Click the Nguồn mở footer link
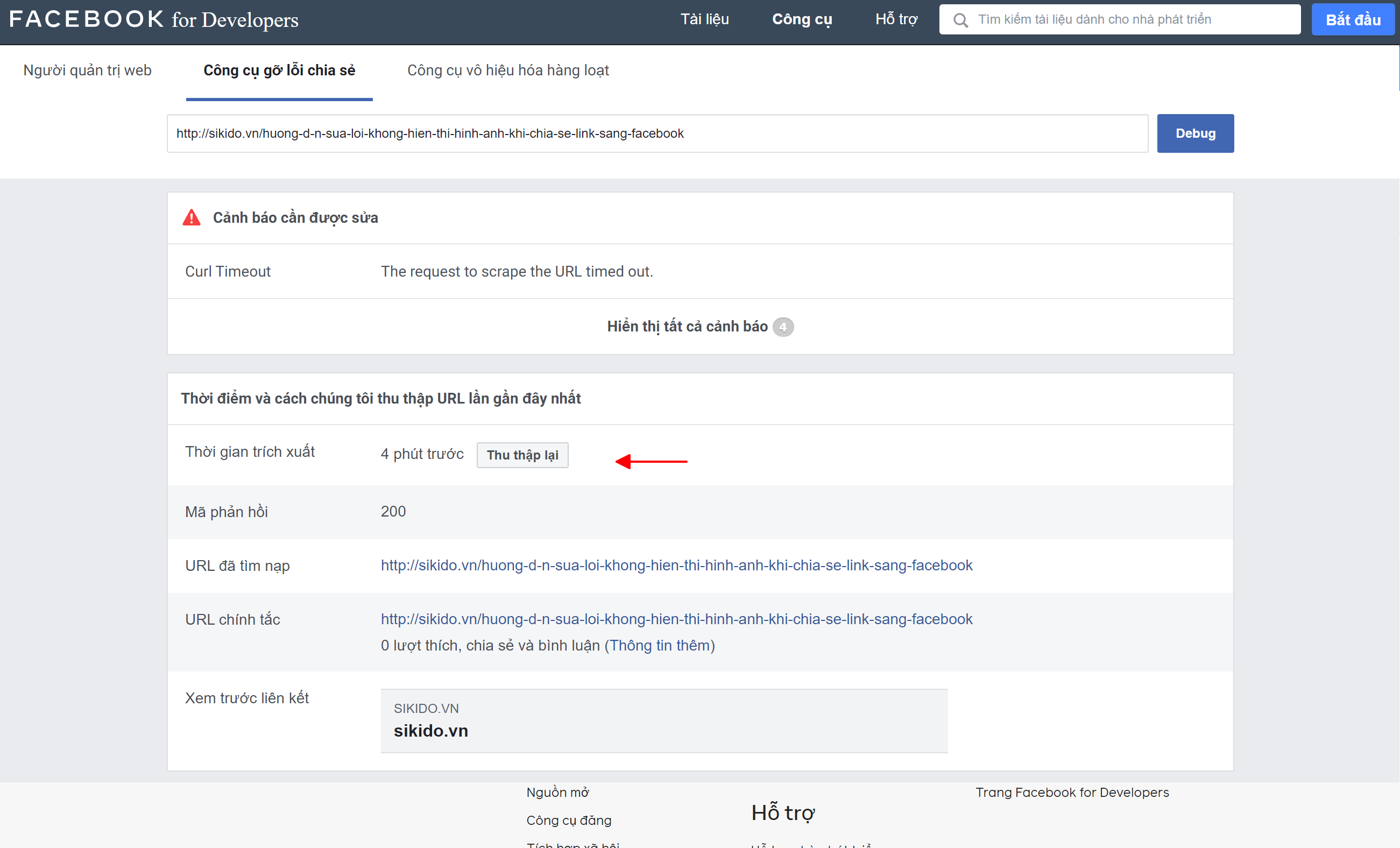 pos(557,792)
